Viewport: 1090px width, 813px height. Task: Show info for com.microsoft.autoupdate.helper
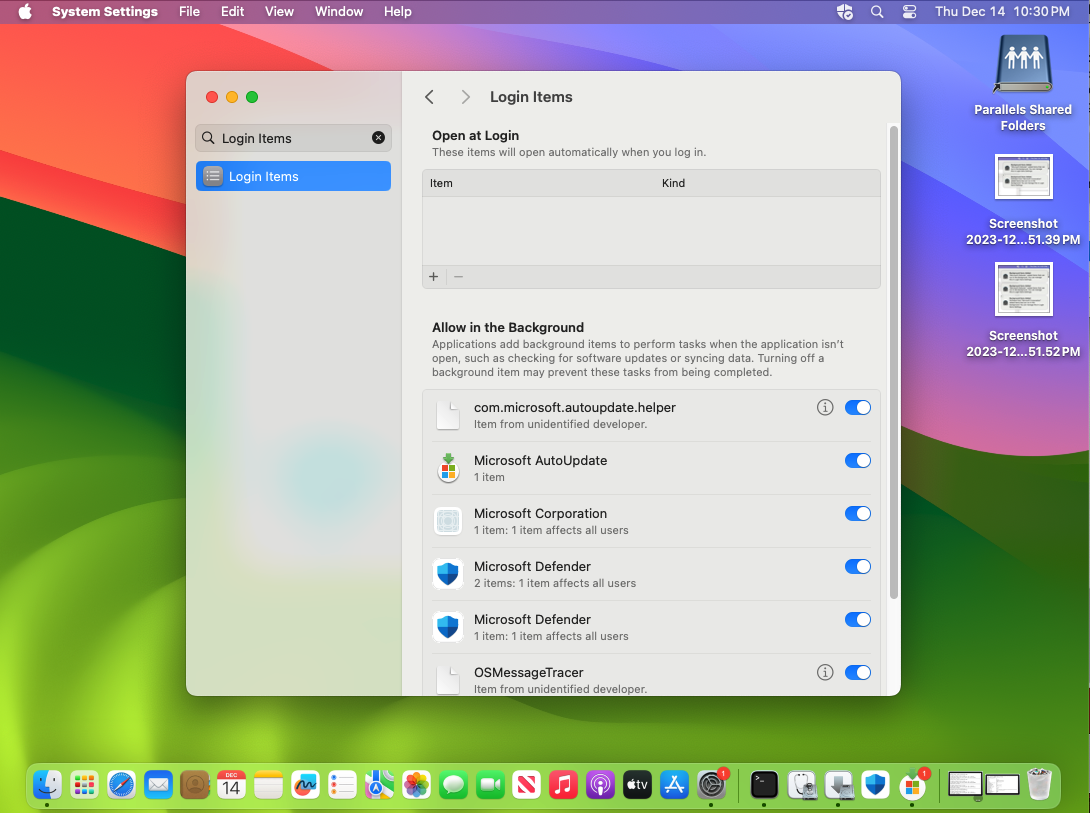(x=824, y=407)
